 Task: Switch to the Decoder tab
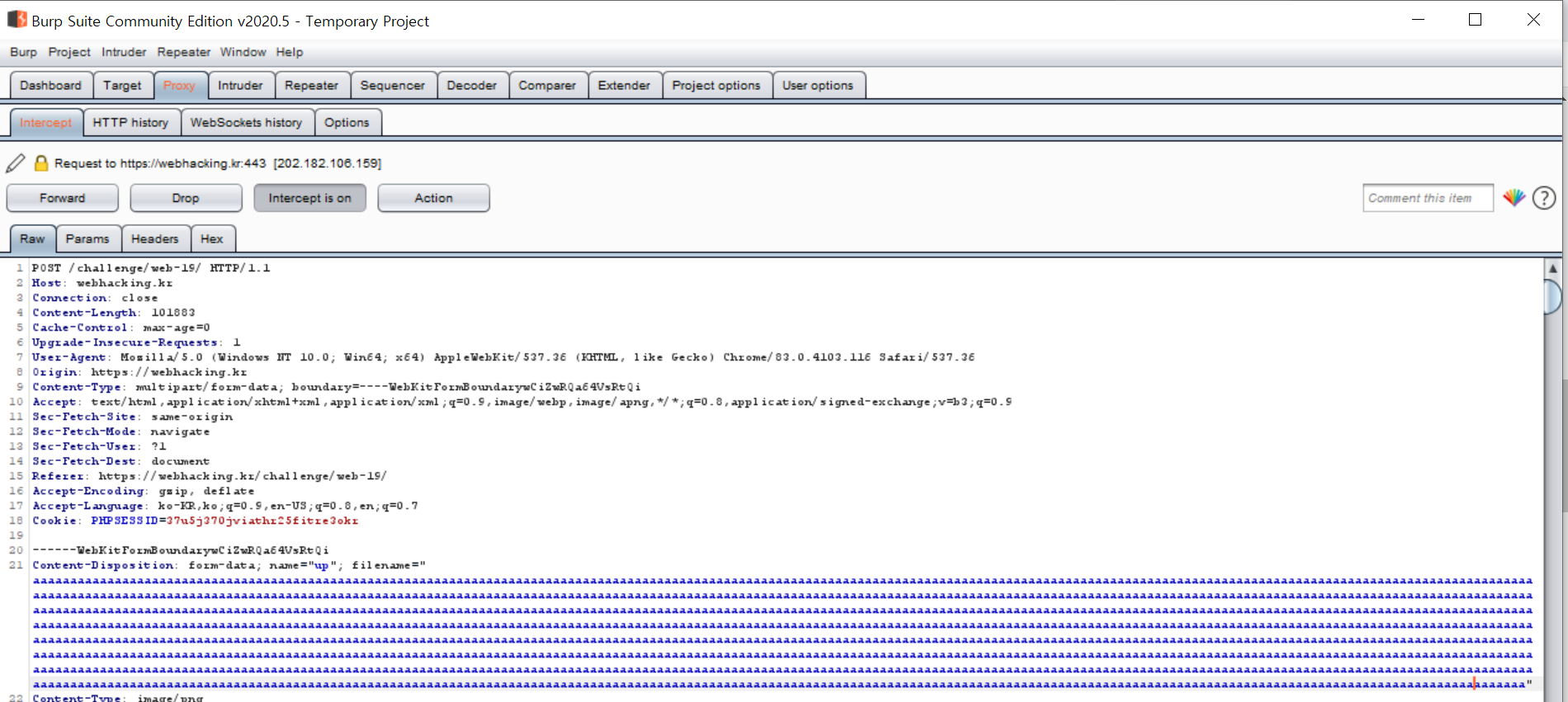click(x=472, y=85)
